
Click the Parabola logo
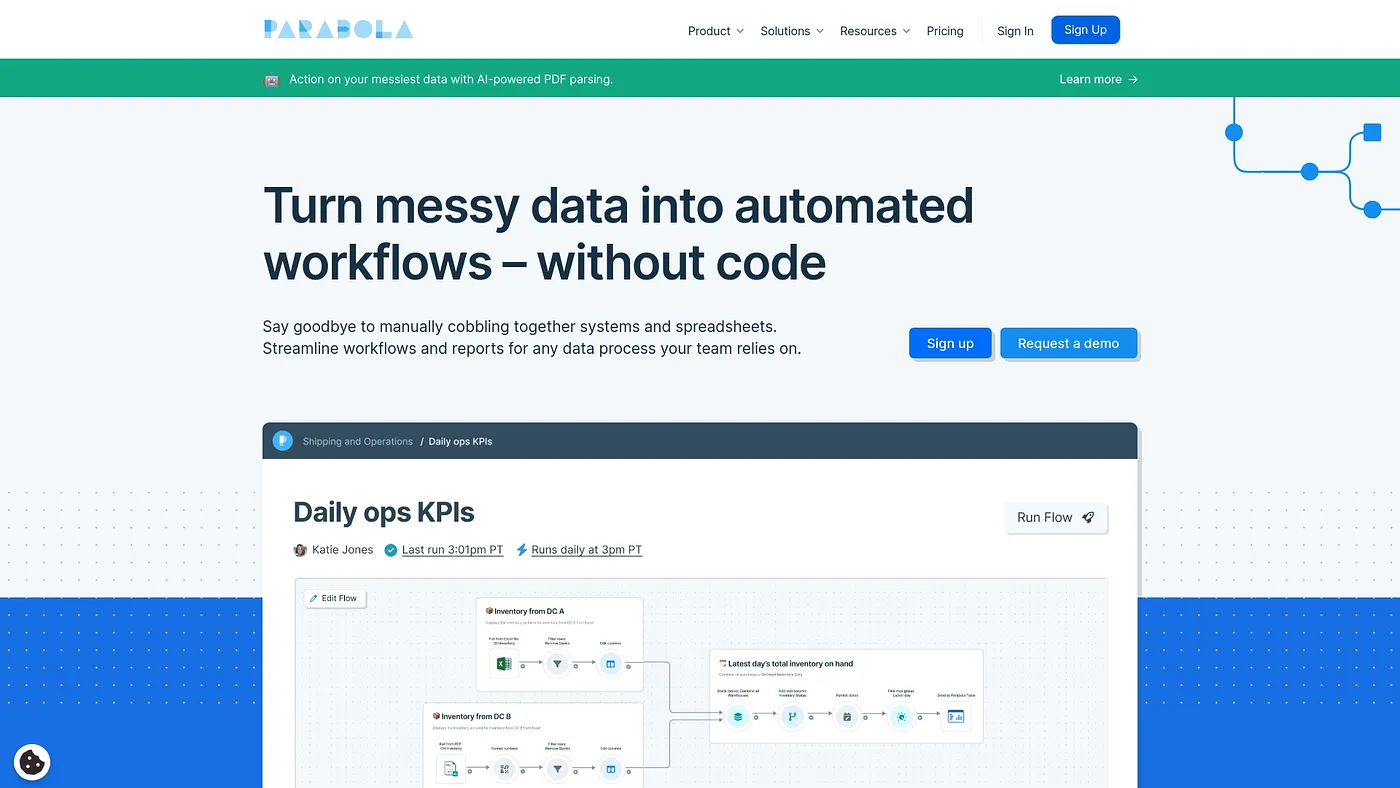coord(338,29)
